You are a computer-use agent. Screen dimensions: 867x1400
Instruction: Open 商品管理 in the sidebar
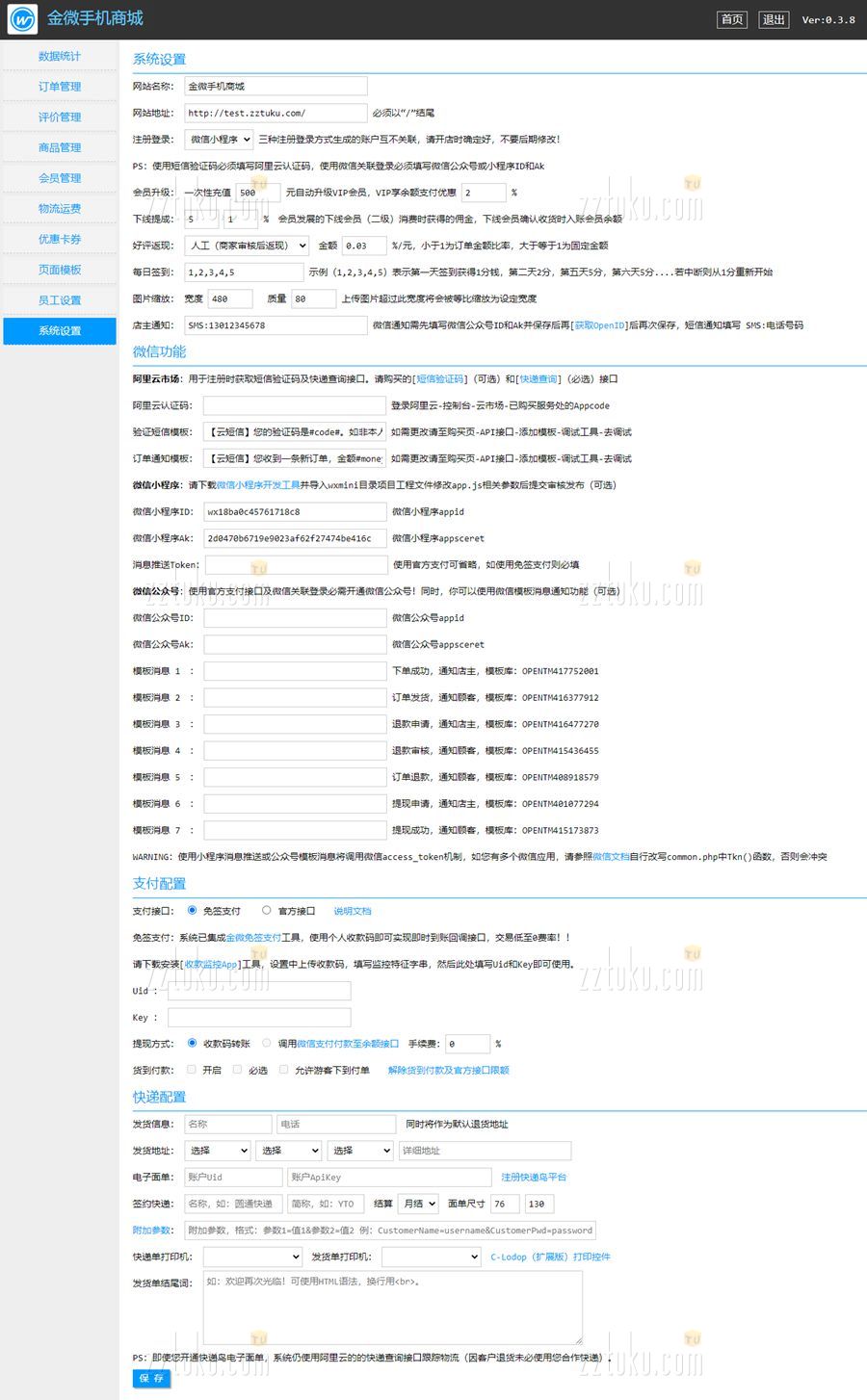click(60, 147)
